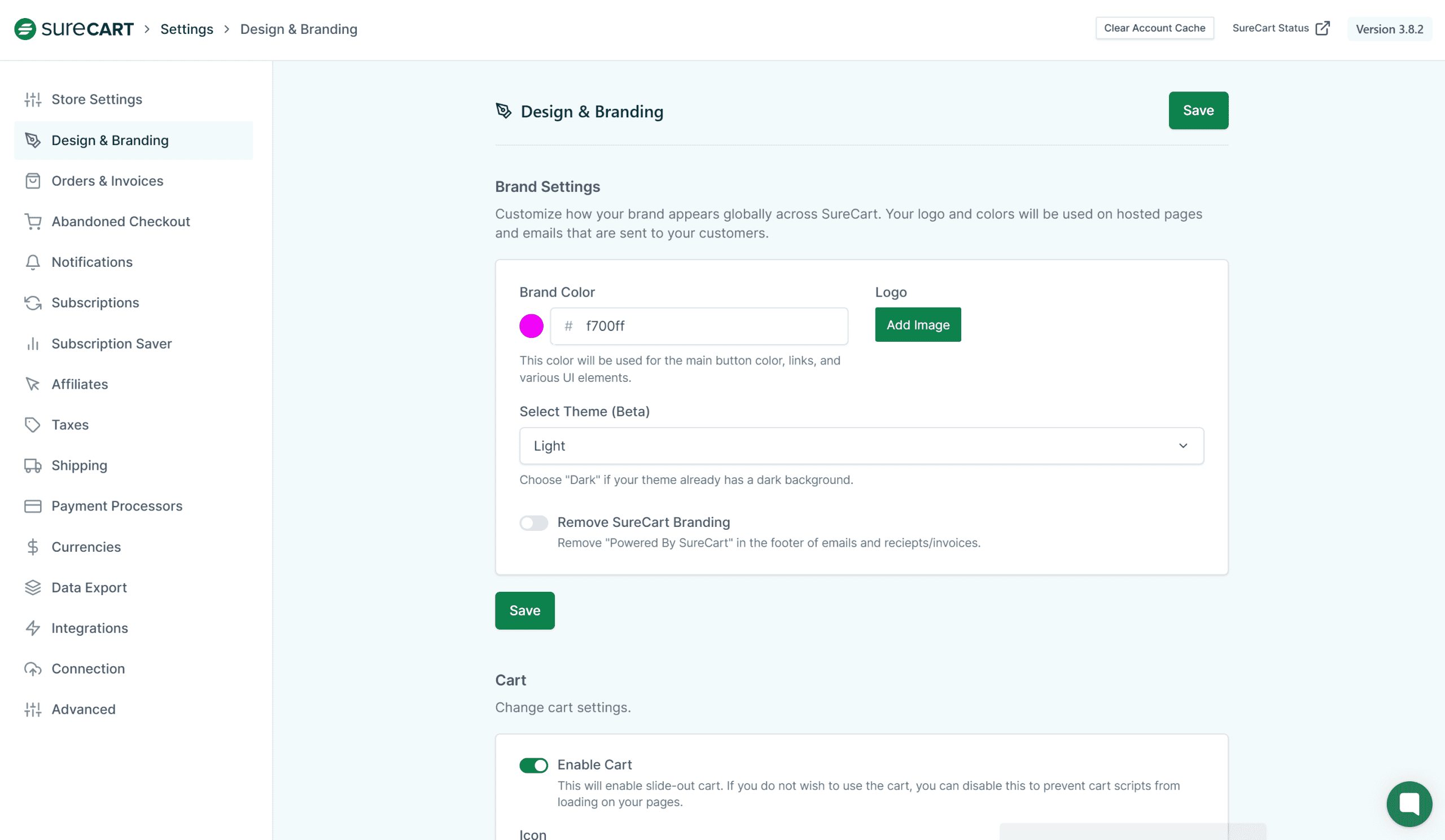Click the Abandoned Checkout cart icon
Image resolution: width=1445 pixels, height=840 pixels.
tap(33, 222)
